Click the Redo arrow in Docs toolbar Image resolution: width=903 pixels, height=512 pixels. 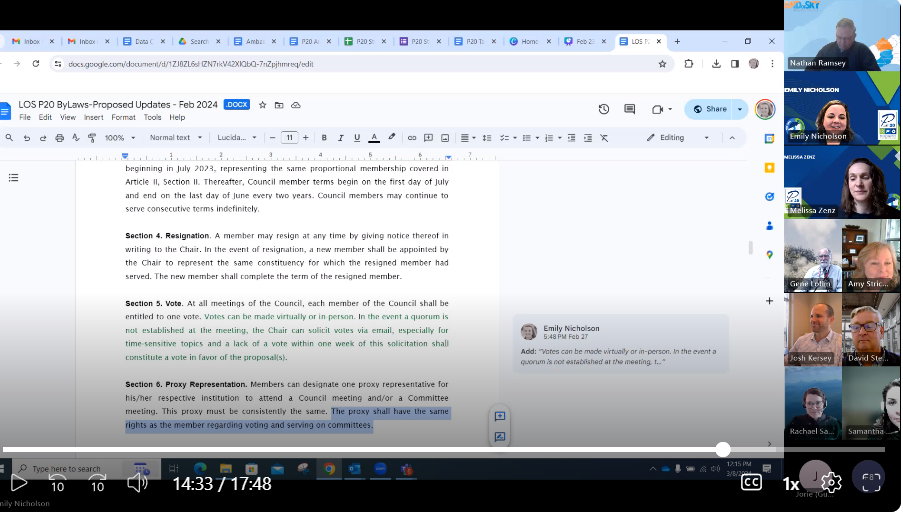(43, 138)
